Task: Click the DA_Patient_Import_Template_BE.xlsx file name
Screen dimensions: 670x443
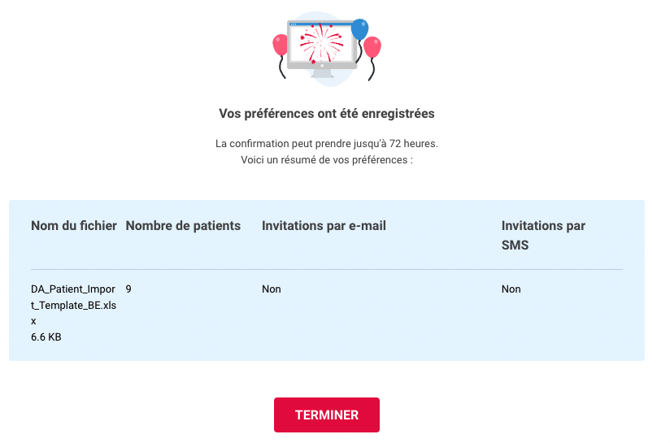Action: coord(73,305)
